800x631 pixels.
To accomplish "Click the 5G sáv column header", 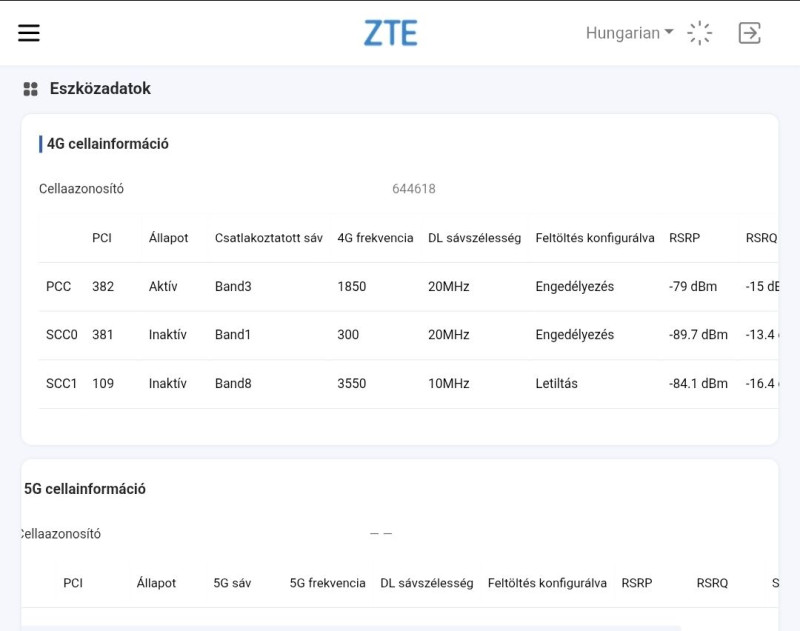I will [x=232, y=583].
